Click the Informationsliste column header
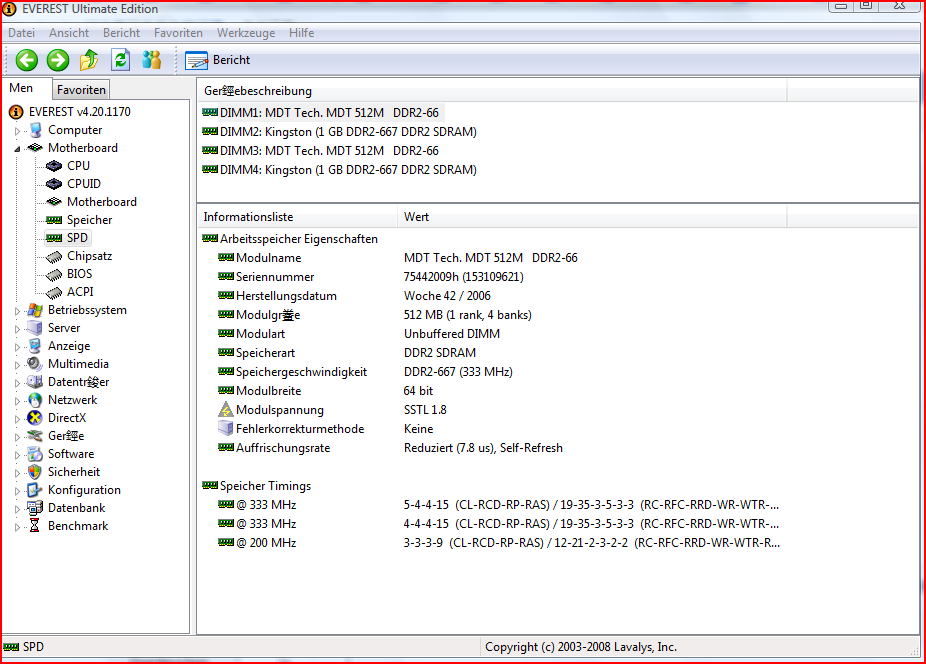The height and width of the screenshot is (664, 926). click(298, 217)
